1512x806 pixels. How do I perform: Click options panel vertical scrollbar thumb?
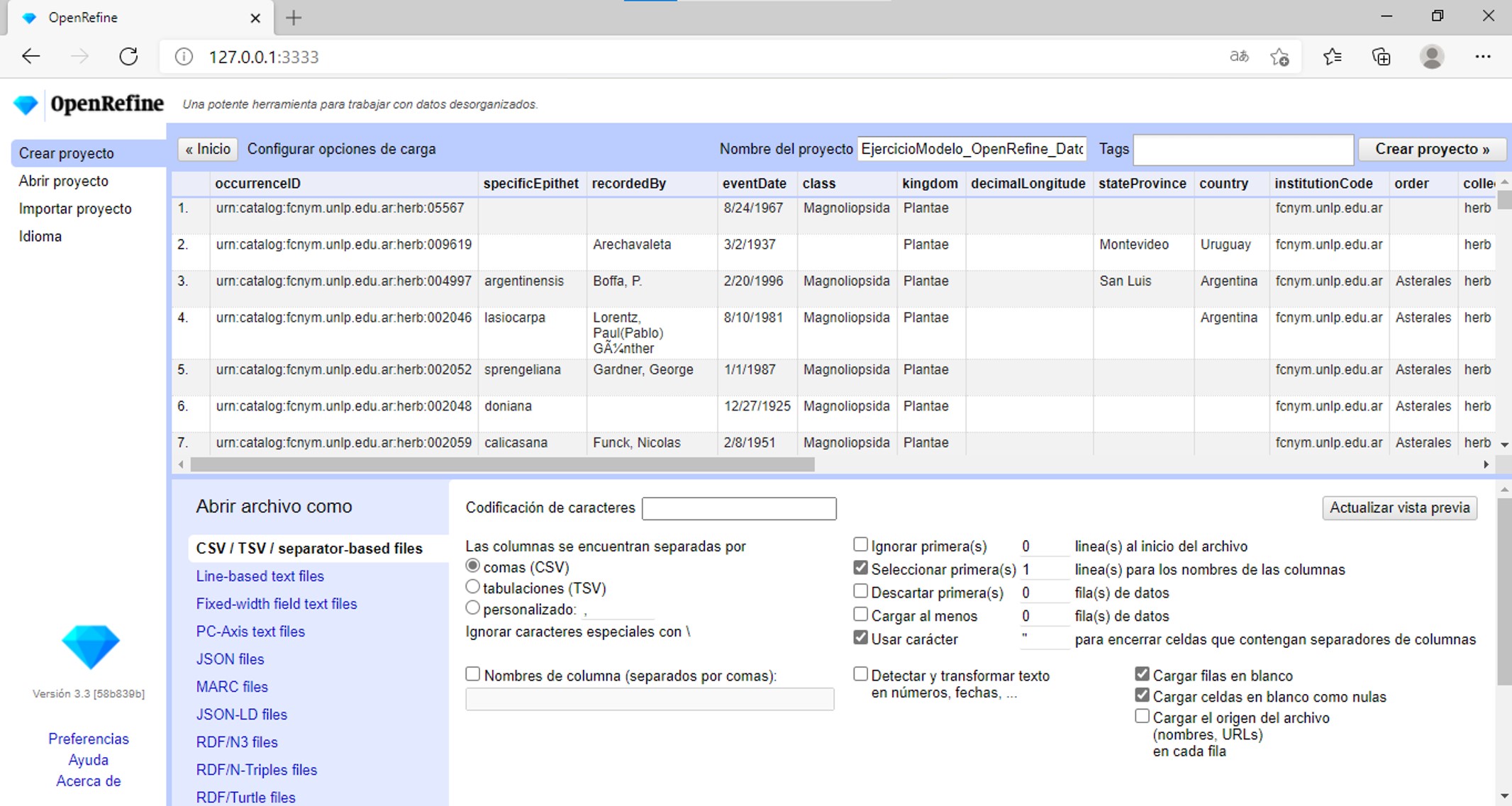tap(1504, 591)
